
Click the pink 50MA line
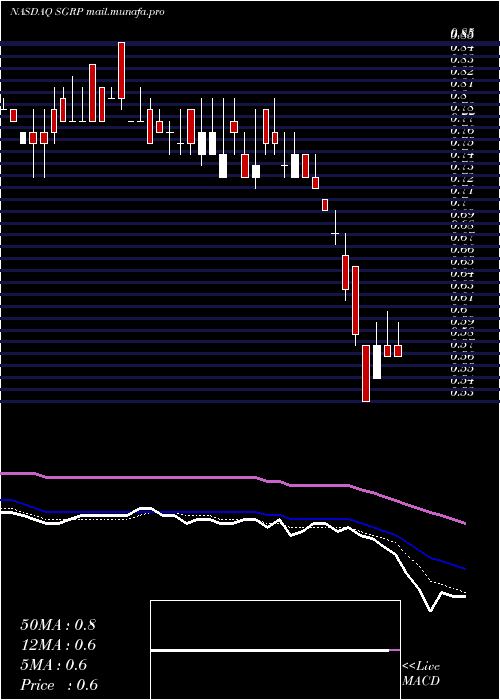click(232, 478)
